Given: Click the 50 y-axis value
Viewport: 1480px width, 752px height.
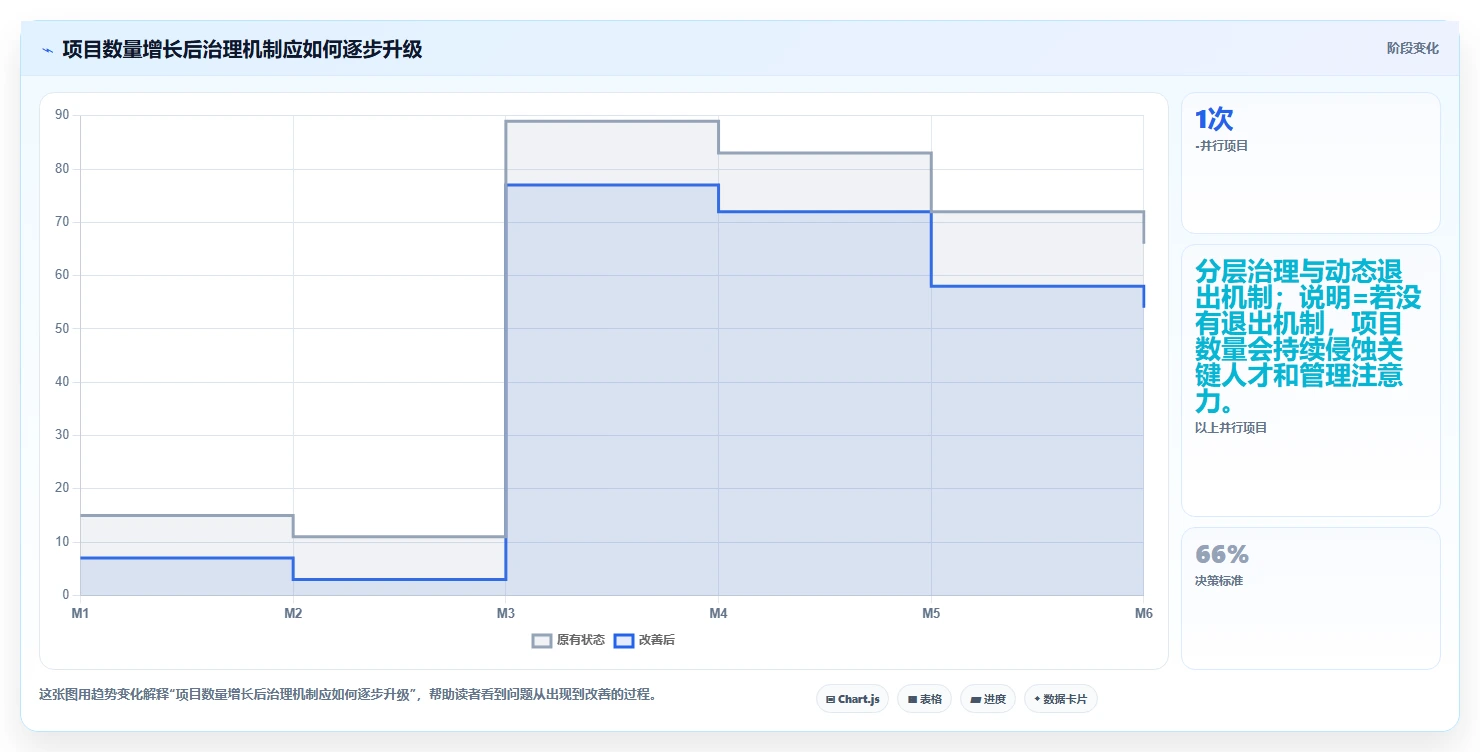Looking at the screenshot, I should 62,329.
